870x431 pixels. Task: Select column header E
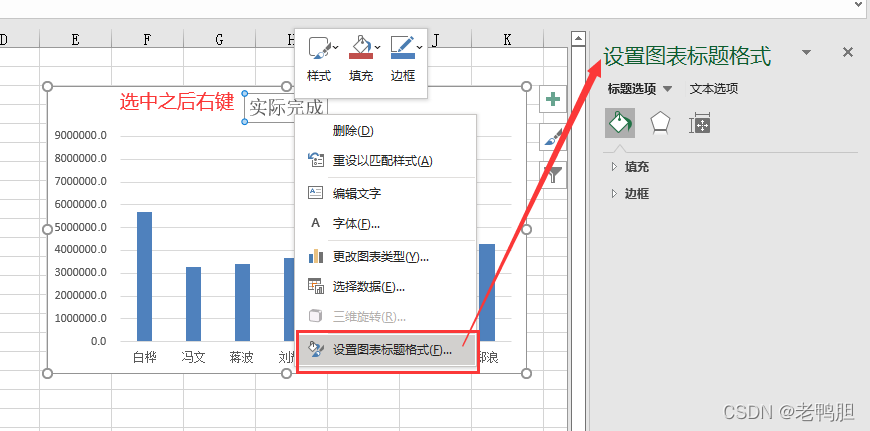tap(75, 39)
